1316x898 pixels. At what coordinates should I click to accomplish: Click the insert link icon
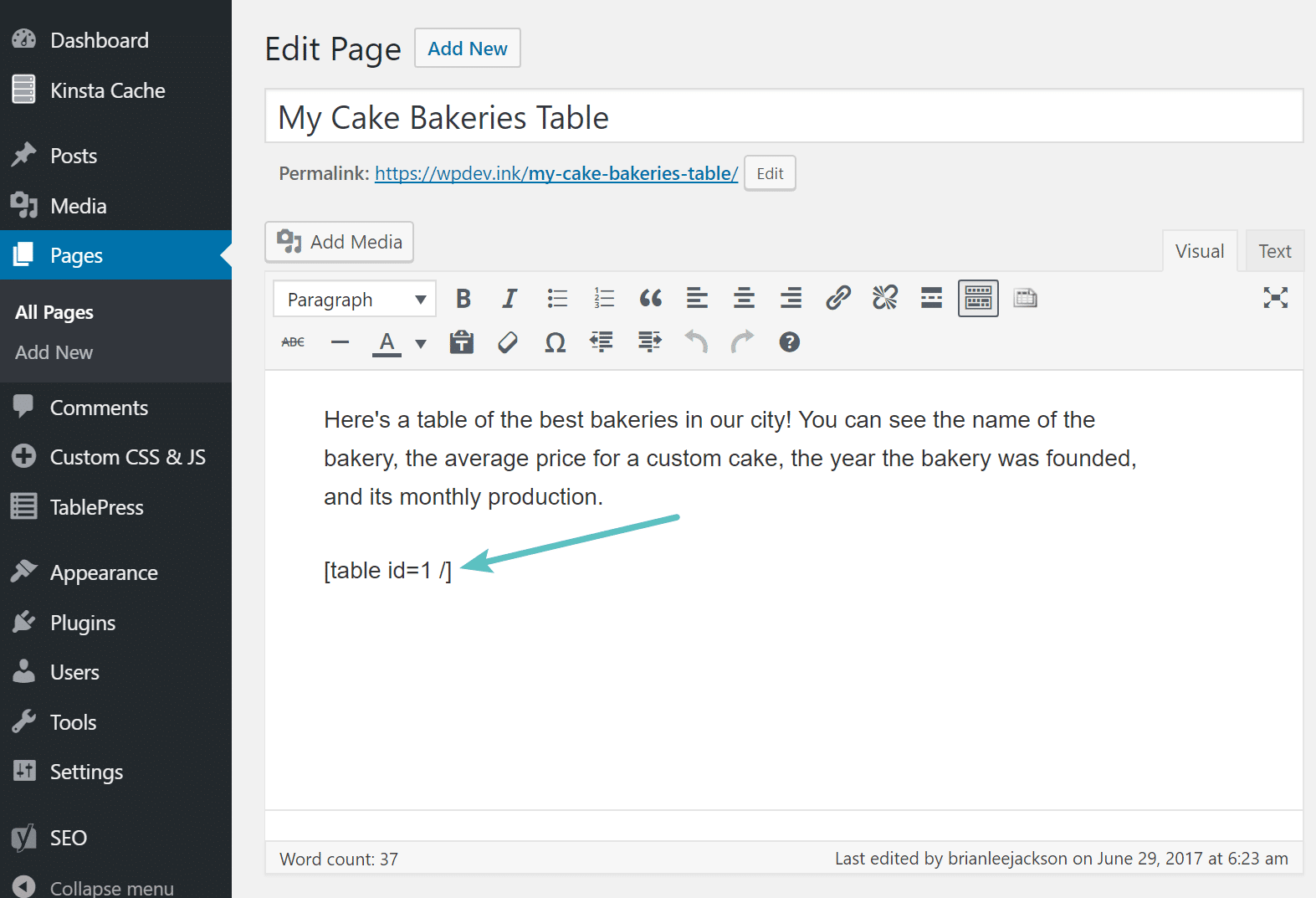(x=837, y=299)
